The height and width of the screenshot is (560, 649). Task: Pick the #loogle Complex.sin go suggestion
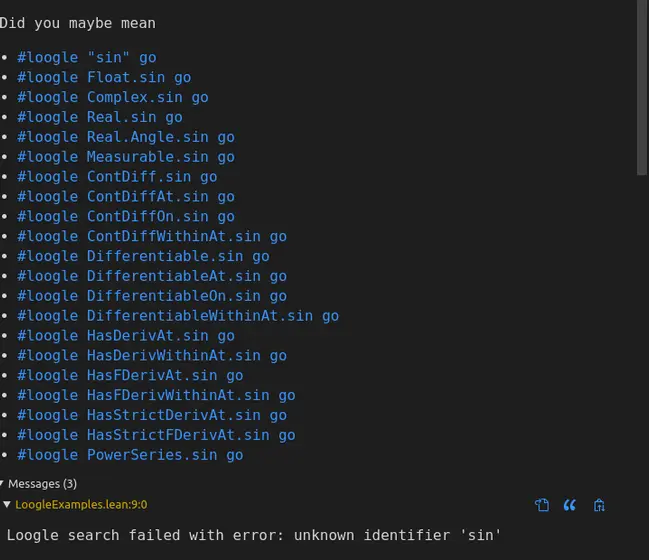coord(113,97)
